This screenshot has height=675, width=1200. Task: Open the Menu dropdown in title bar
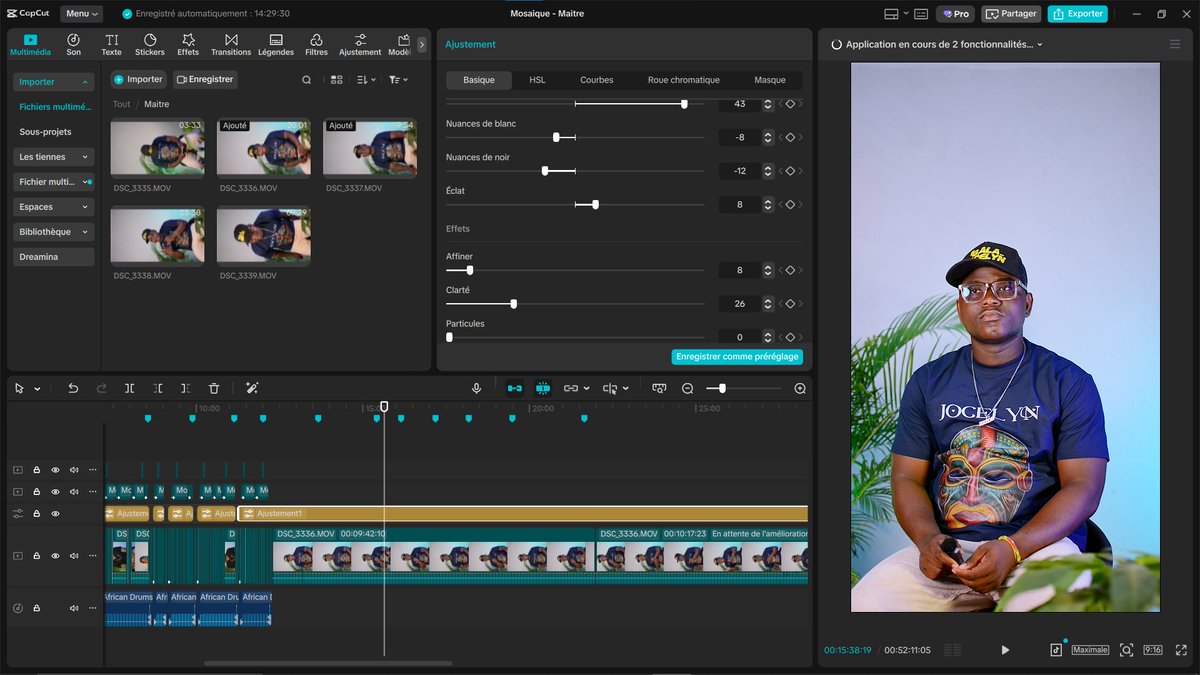(x=81, y=14)
